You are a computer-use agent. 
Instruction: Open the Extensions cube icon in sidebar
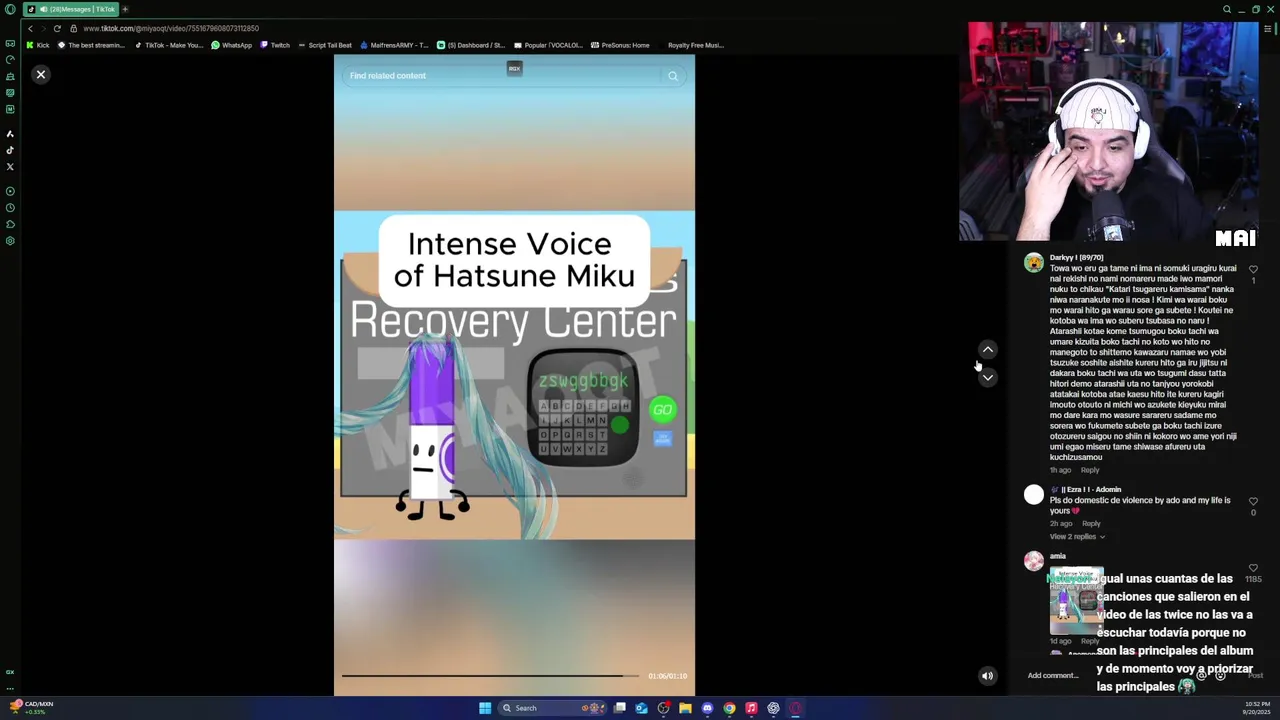click(10, 224)
